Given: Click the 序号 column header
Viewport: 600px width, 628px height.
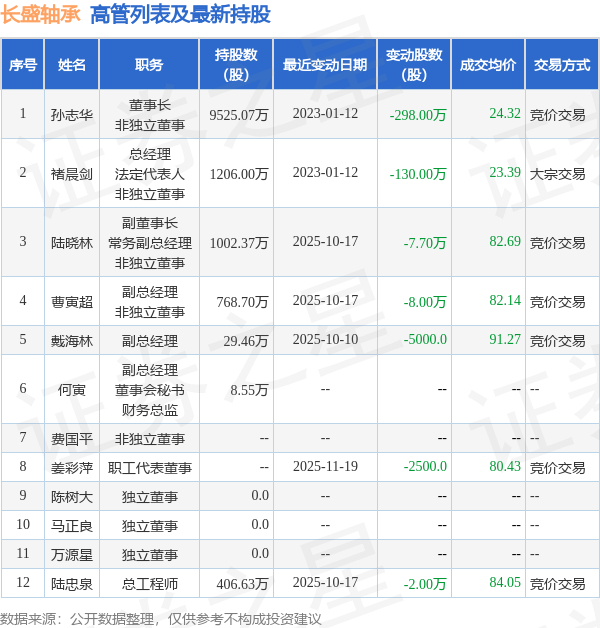Looking at the screenshot, I should [x=23, y=64].
